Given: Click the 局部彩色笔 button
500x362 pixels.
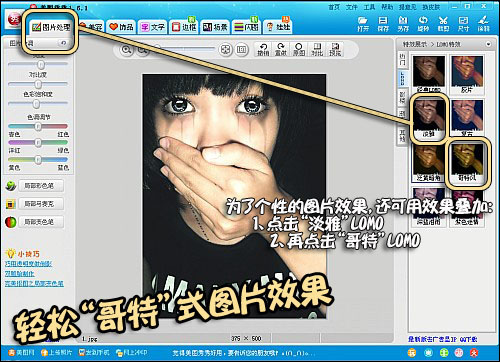Looking at the screenshot, I should point(41,186).
